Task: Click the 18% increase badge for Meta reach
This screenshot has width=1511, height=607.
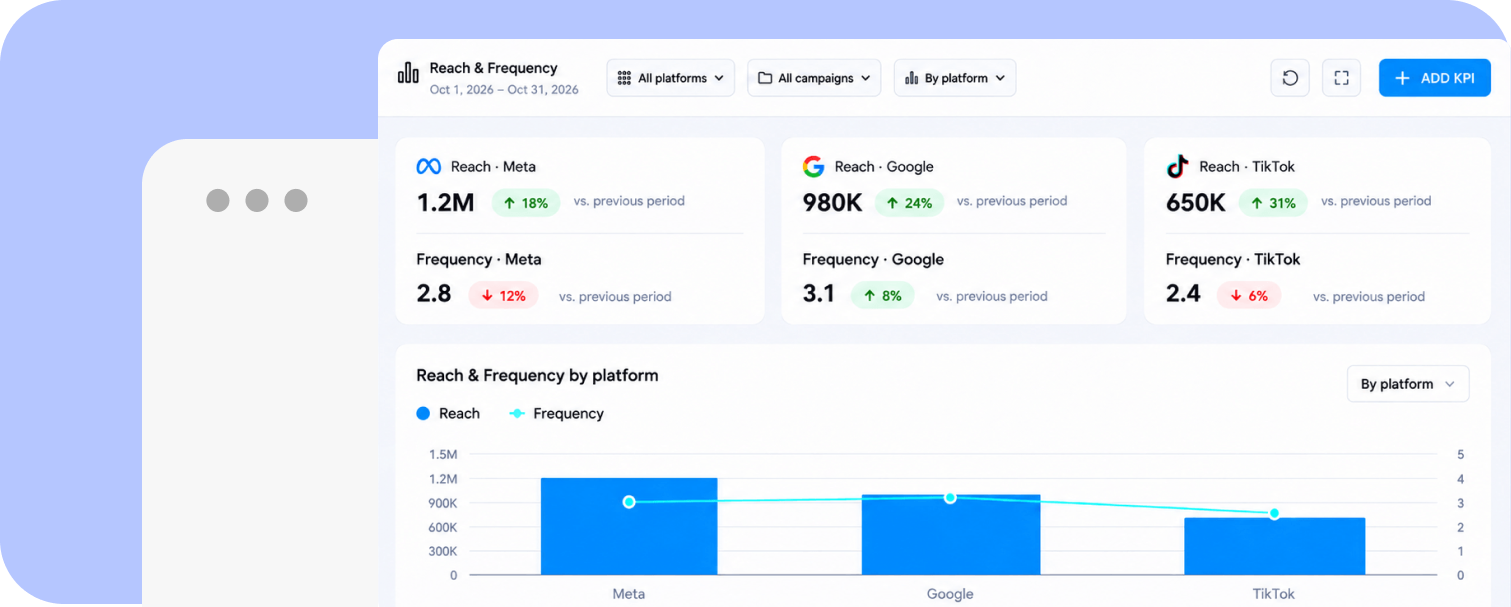Action: (x=526, y=203)
